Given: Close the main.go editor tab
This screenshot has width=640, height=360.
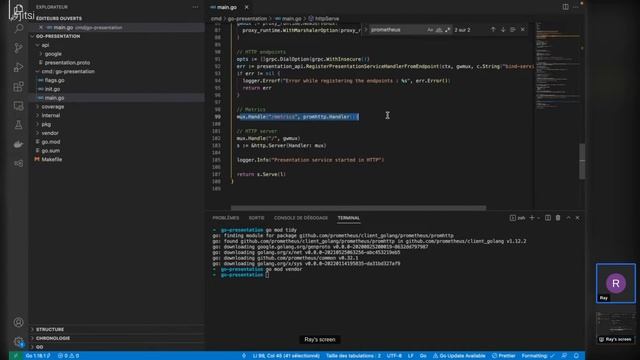Looking at the screenshot, I should pyautogui.click(x=247, y=7).
